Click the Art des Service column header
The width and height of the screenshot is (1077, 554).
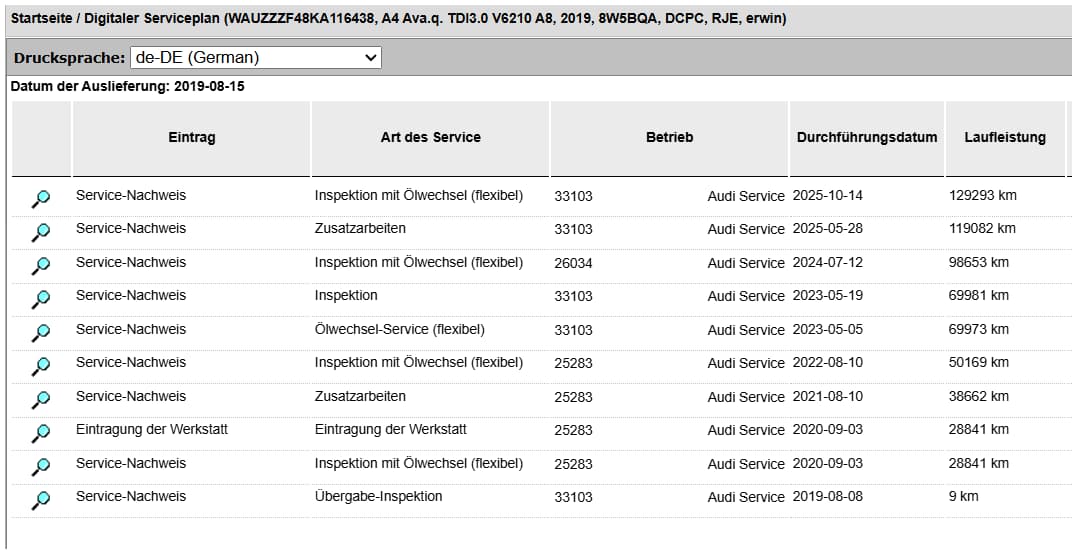point(430,138)
